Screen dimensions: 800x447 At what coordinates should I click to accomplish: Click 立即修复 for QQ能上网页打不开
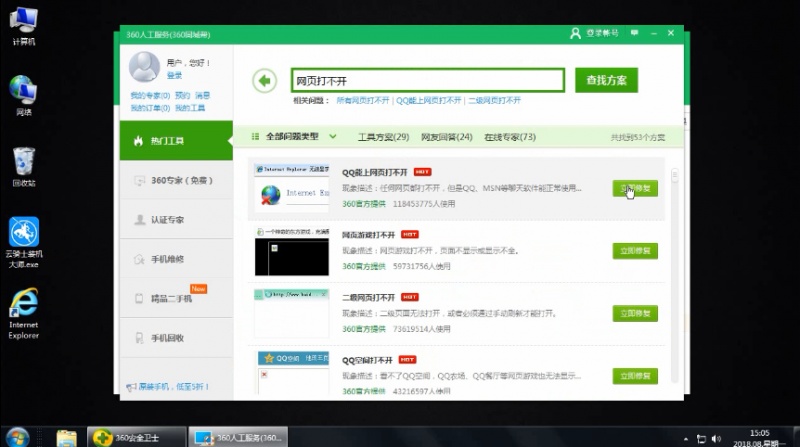(x=635, y=188)
